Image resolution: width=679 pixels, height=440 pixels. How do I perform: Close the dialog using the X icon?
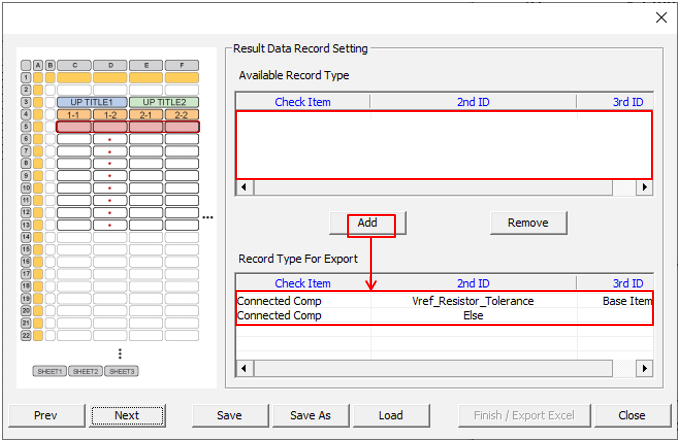pos(660,17)
